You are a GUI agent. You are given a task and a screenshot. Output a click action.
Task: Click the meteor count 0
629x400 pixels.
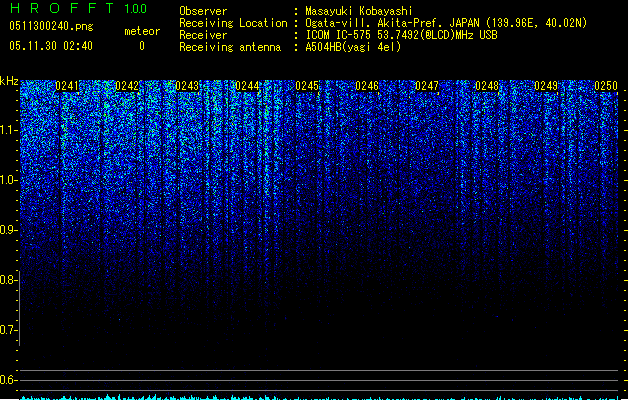[x=142, y=46]
